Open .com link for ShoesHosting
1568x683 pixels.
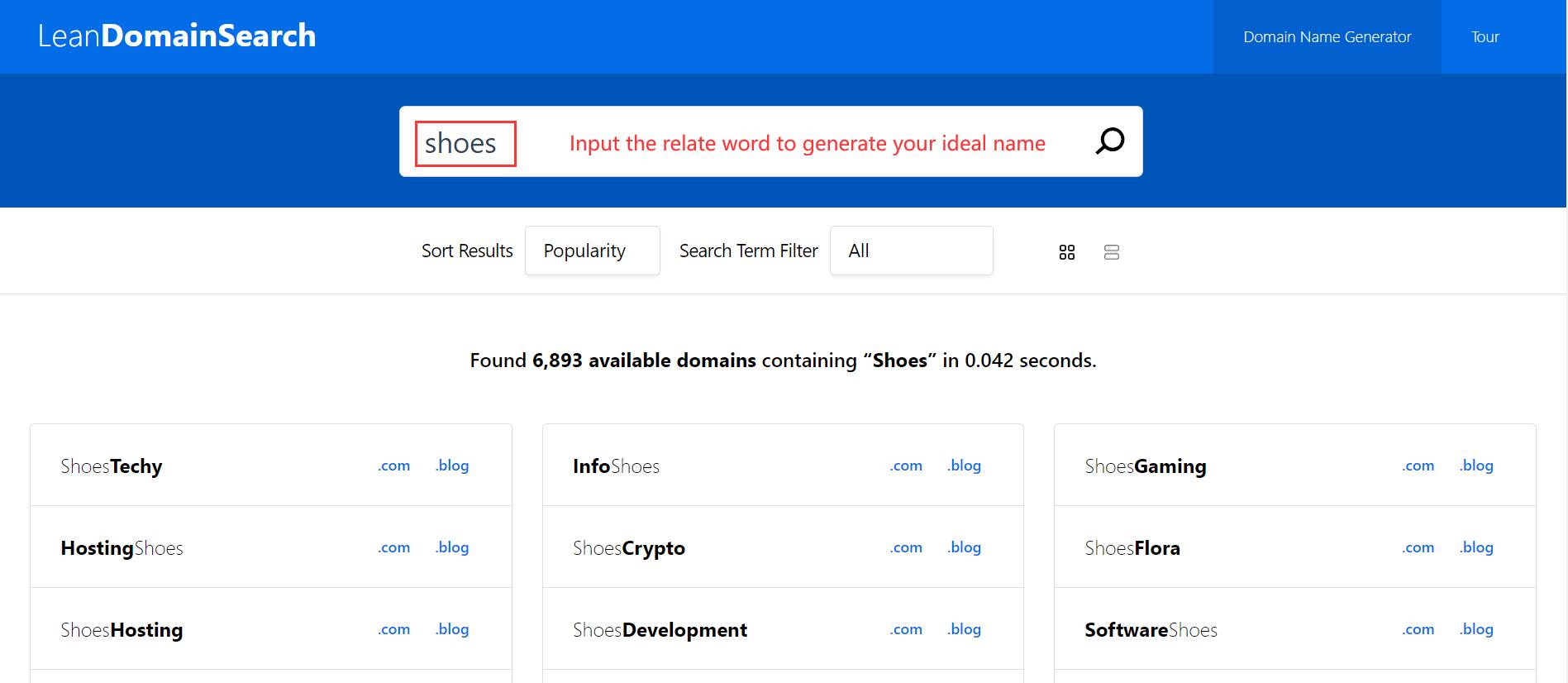[394, 629]
